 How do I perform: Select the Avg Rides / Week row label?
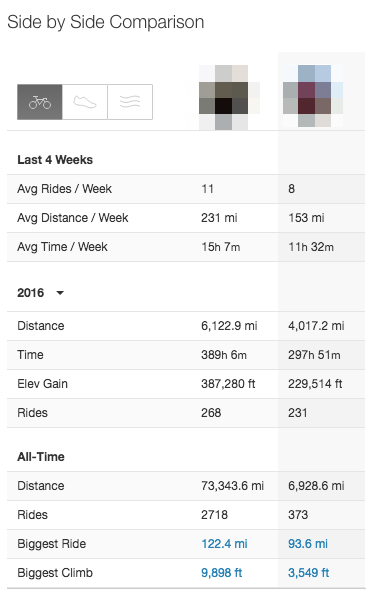coord(64,189)
